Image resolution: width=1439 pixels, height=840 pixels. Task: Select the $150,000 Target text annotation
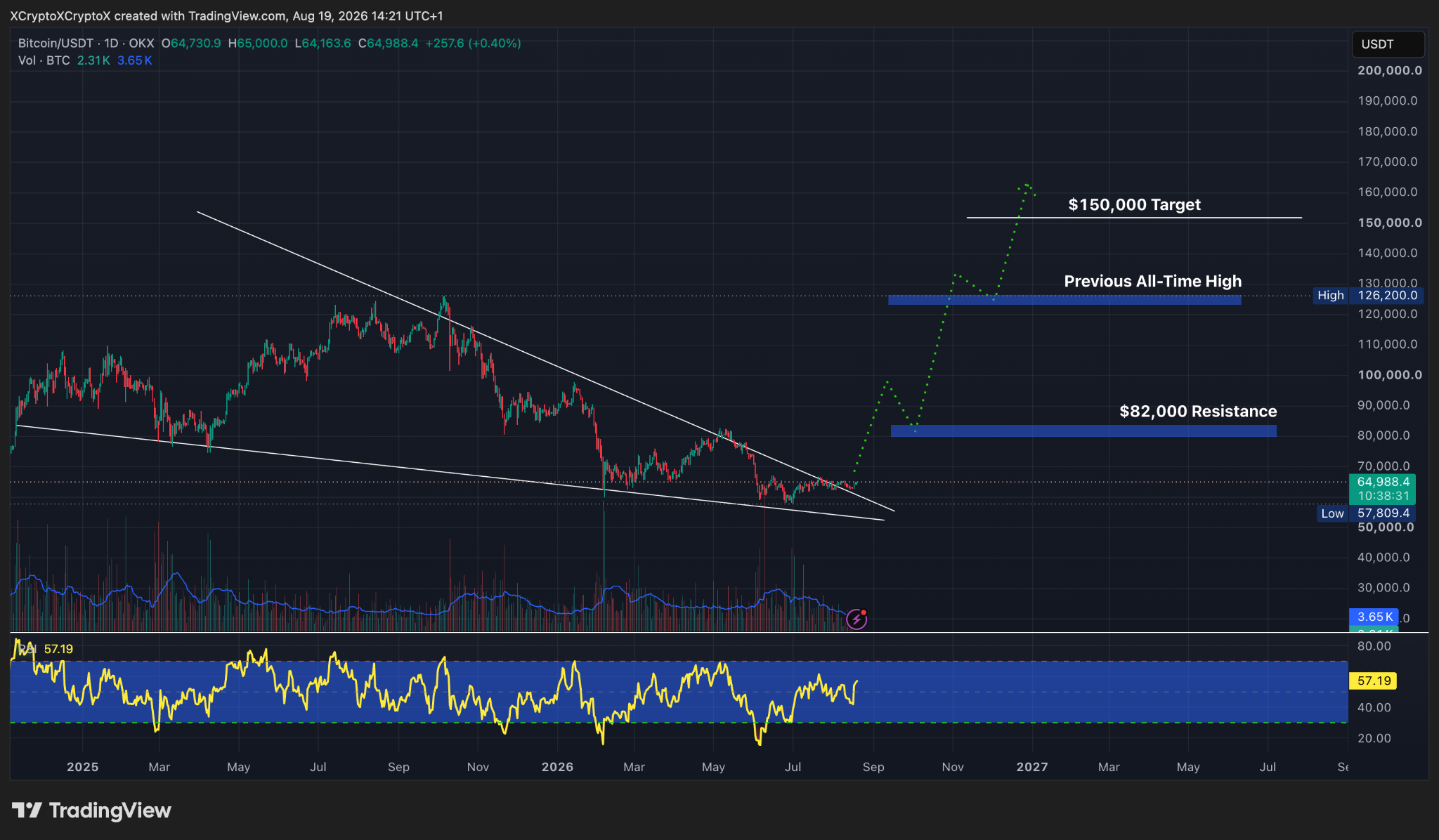coord(1134,204)
